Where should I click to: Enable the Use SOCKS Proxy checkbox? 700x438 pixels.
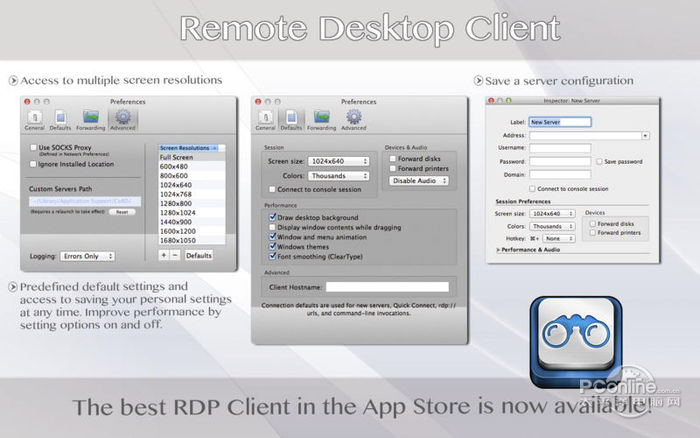click(x=34, y=149)
